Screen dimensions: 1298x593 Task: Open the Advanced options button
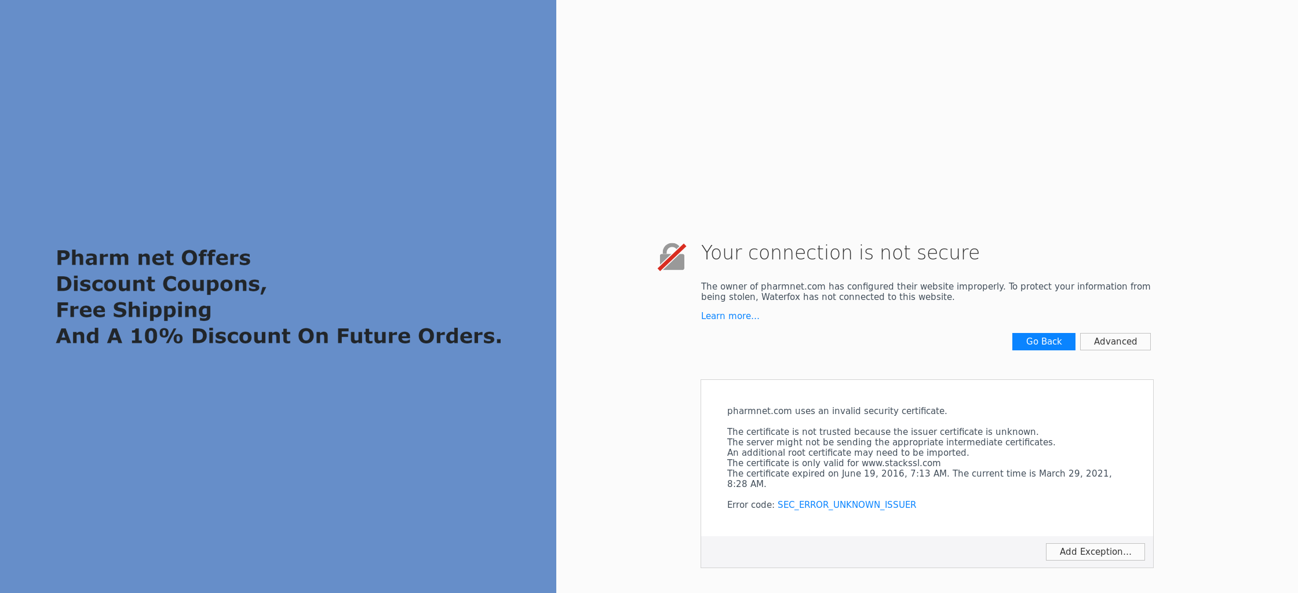(1115, 342)
